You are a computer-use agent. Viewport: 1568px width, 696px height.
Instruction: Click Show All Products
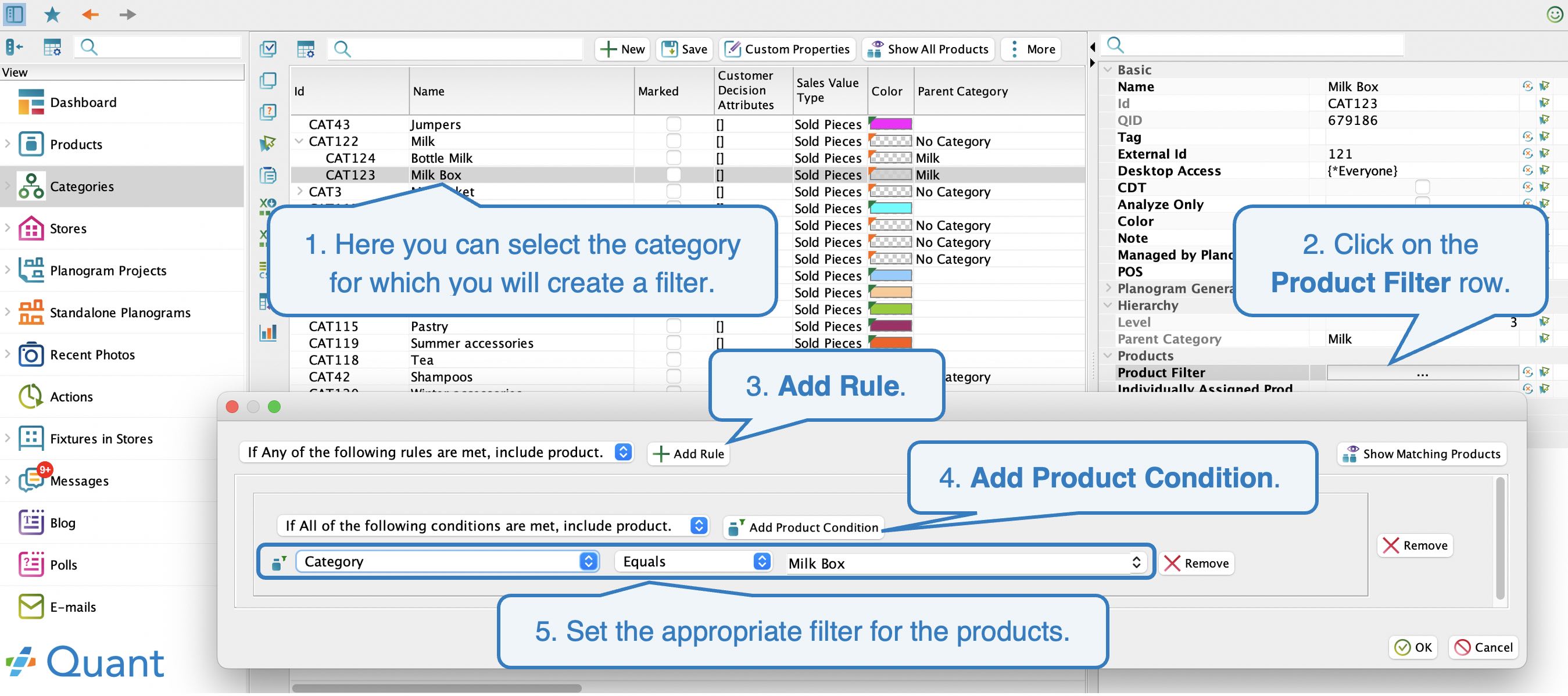click(928, 49)
